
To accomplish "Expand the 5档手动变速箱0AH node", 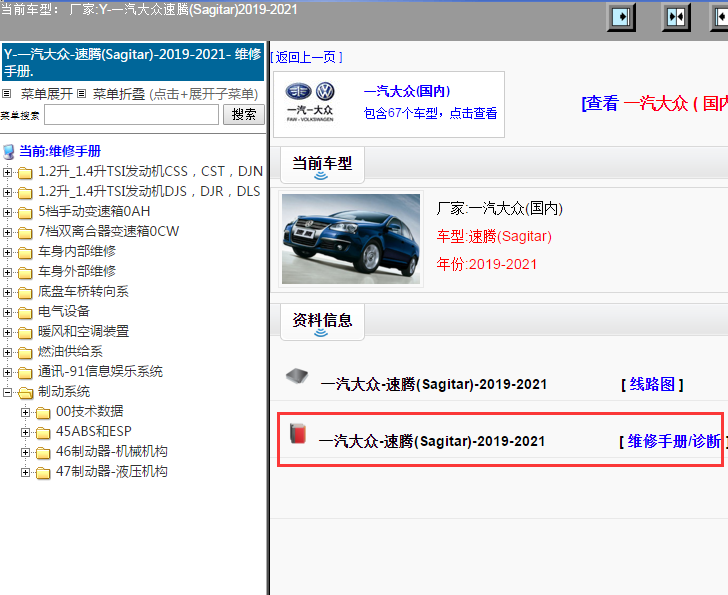I will pos(7,212).
